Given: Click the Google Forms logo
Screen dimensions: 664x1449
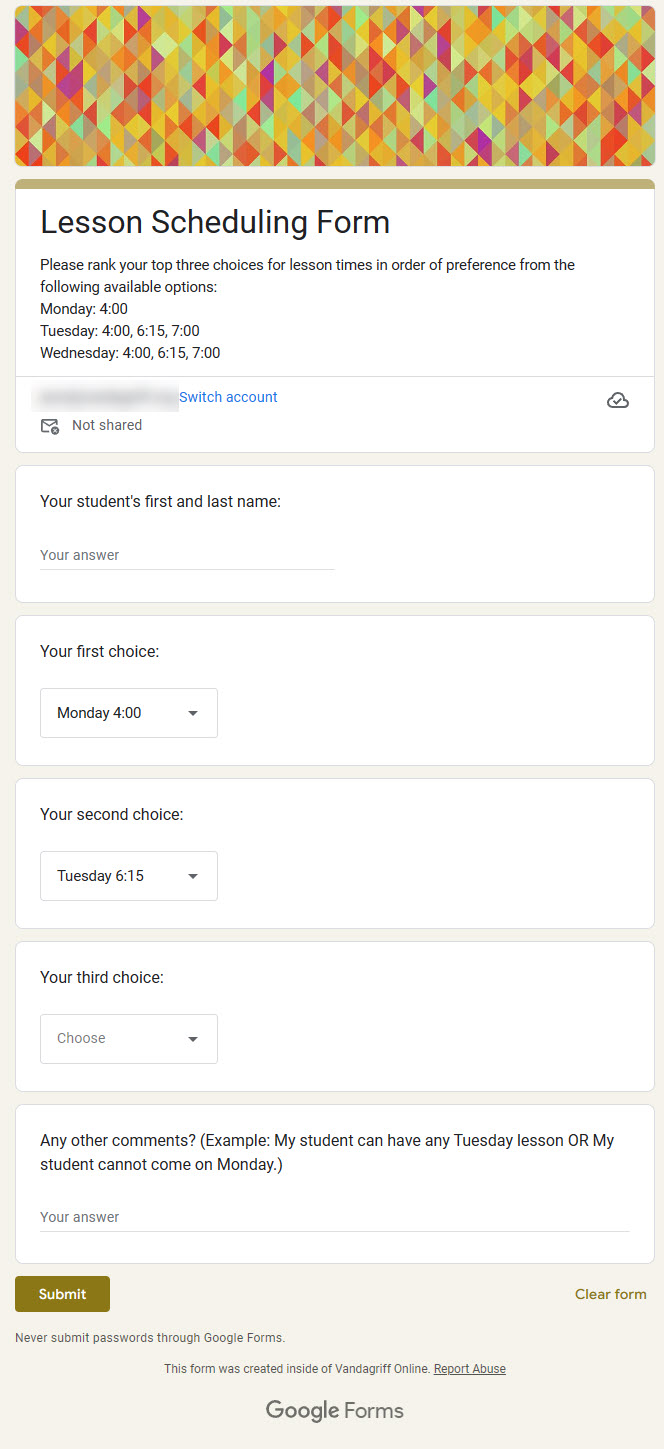Looking at the screenshot, I should (x=334, y=1411).
